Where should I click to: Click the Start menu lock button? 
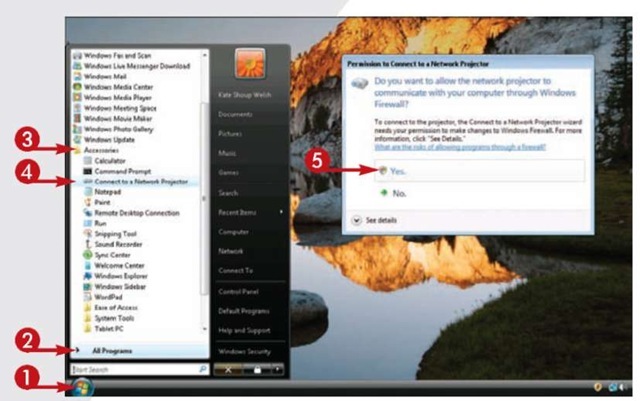point(257,370)
